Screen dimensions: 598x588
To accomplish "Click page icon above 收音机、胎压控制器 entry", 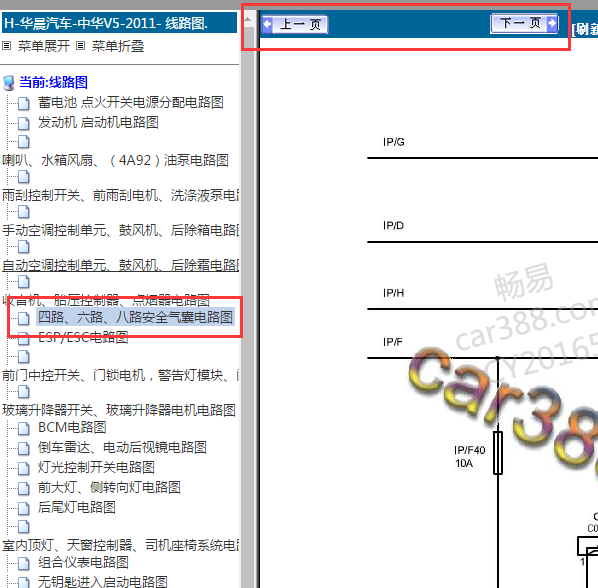I will click(24, 282).
